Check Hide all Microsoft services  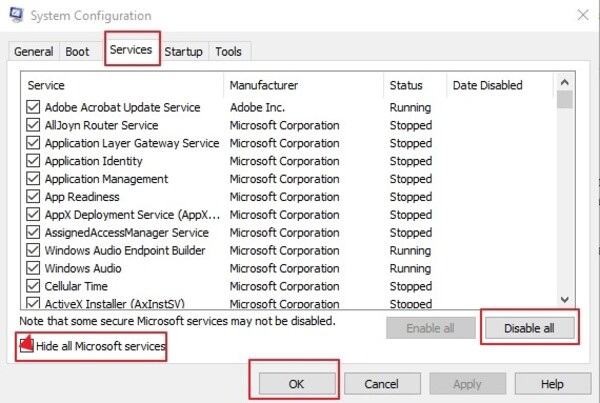(27, 345)
